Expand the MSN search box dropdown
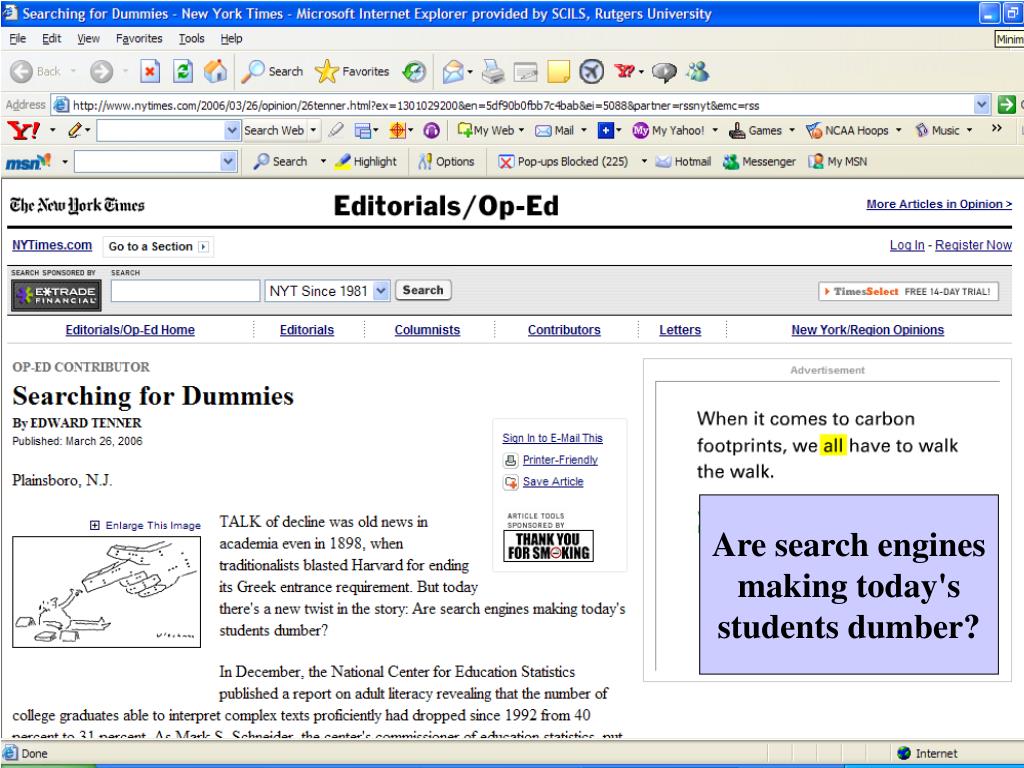 [x=228, y=161]
